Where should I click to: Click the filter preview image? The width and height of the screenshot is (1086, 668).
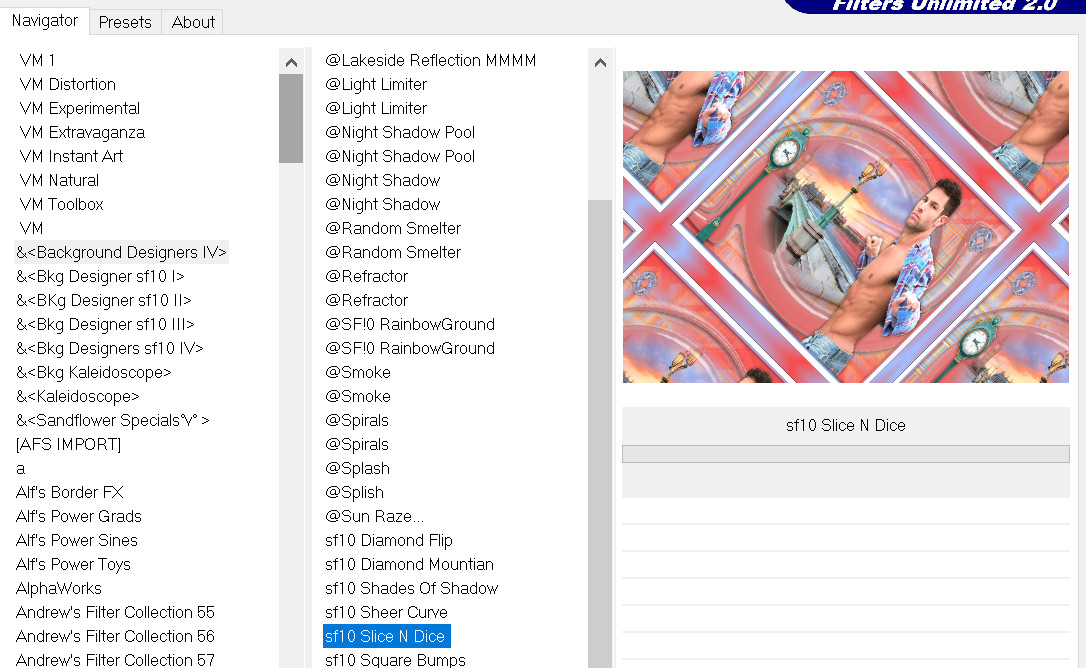pyautogui.click(x=845, y=227)
